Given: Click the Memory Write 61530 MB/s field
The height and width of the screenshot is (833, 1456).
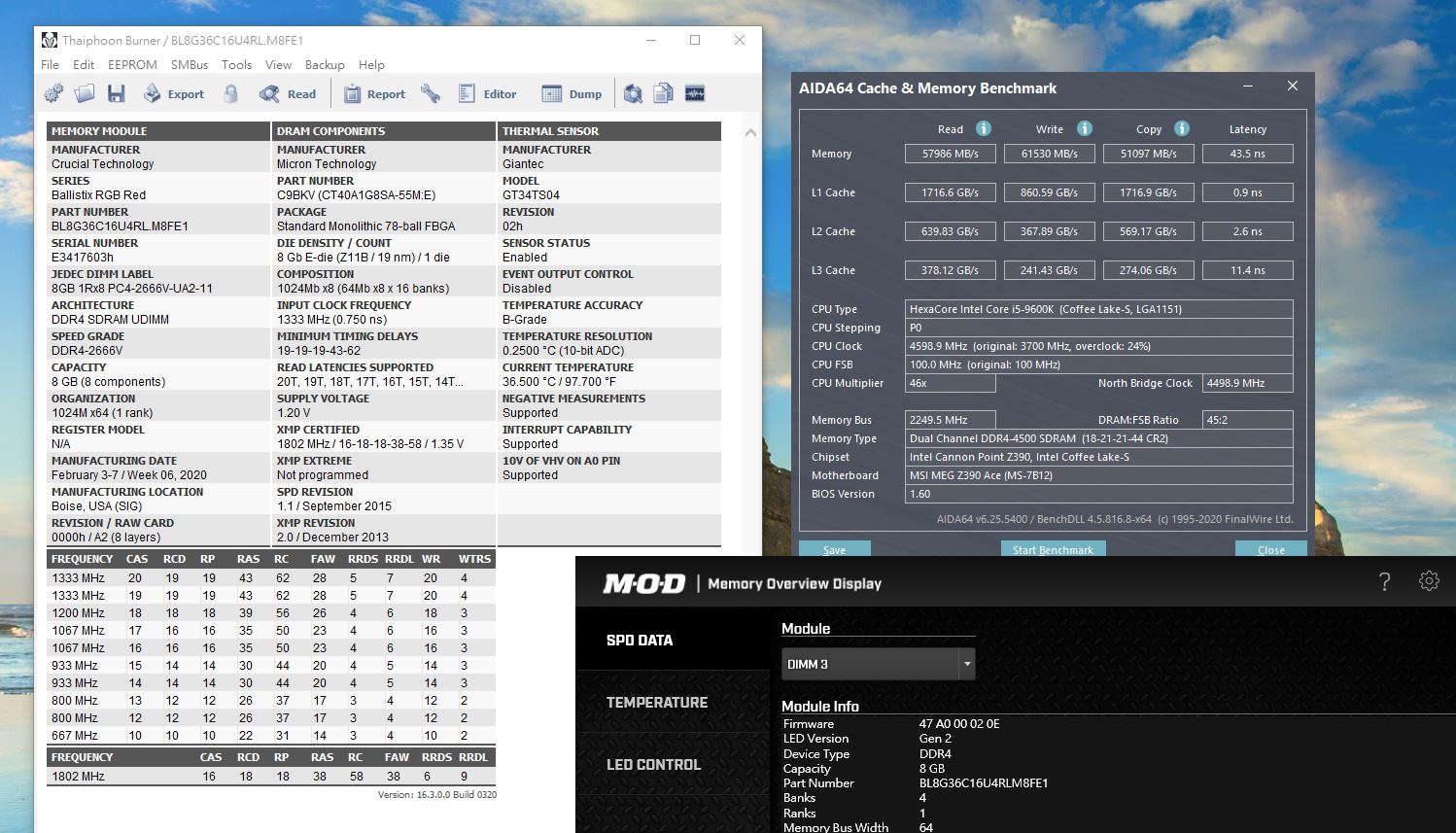Looking at the screenshot, I should (x=1050, y=154).
